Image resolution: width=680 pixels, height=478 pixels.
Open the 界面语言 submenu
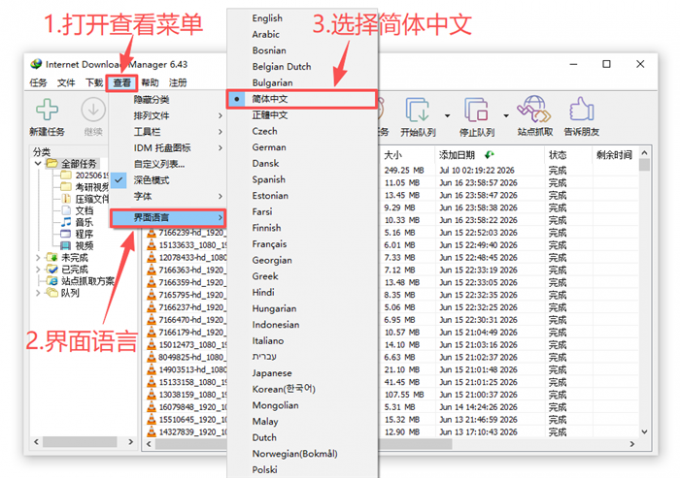coord(168,217)
